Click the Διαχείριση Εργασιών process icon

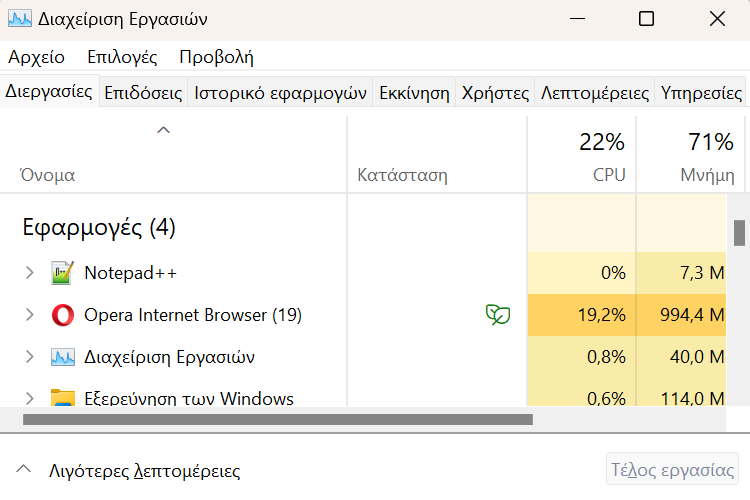63,357
